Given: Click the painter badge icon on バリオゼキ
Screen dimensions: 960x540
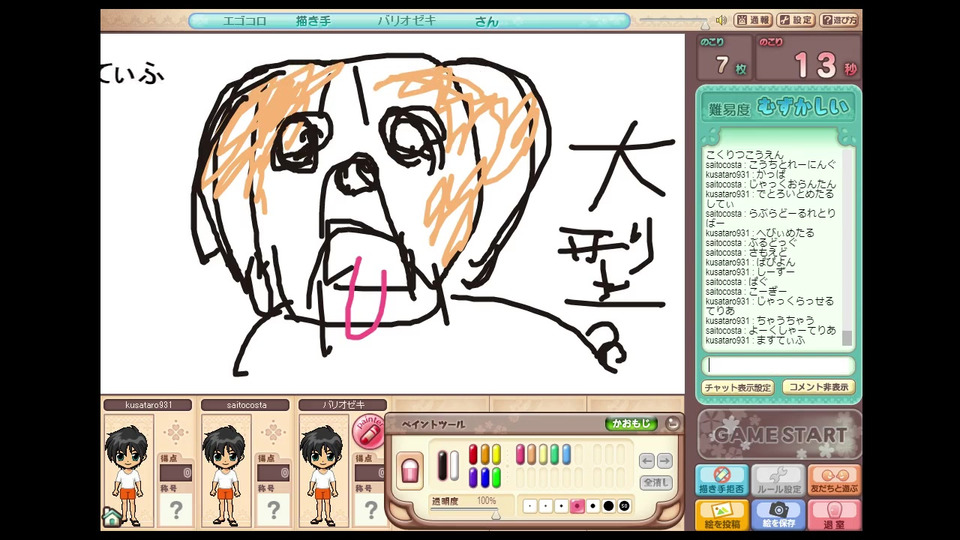Looking at the screenshot, I should pos(370,432).
